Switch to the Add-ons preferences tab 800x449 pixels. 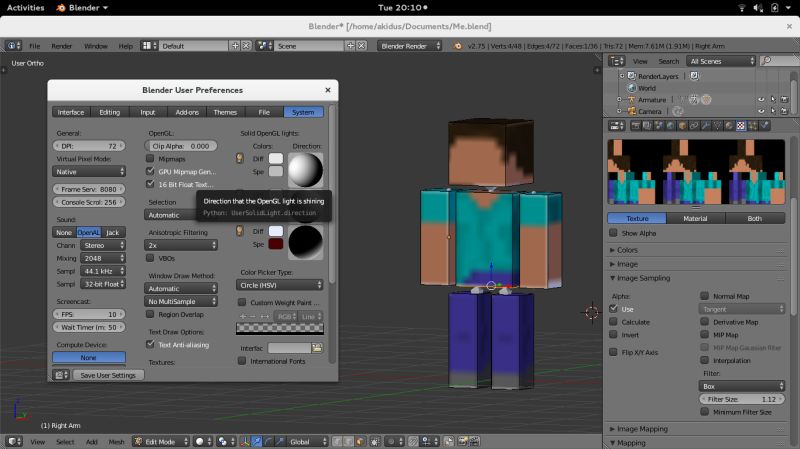click(187, 112)
